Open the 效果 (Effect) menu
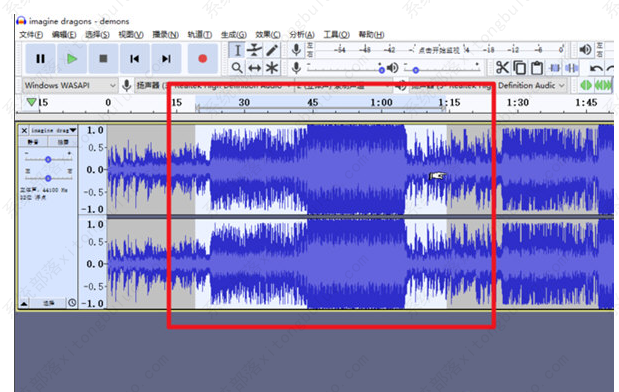The height and width of the screenshot is (392, 619). coord(268,35)
